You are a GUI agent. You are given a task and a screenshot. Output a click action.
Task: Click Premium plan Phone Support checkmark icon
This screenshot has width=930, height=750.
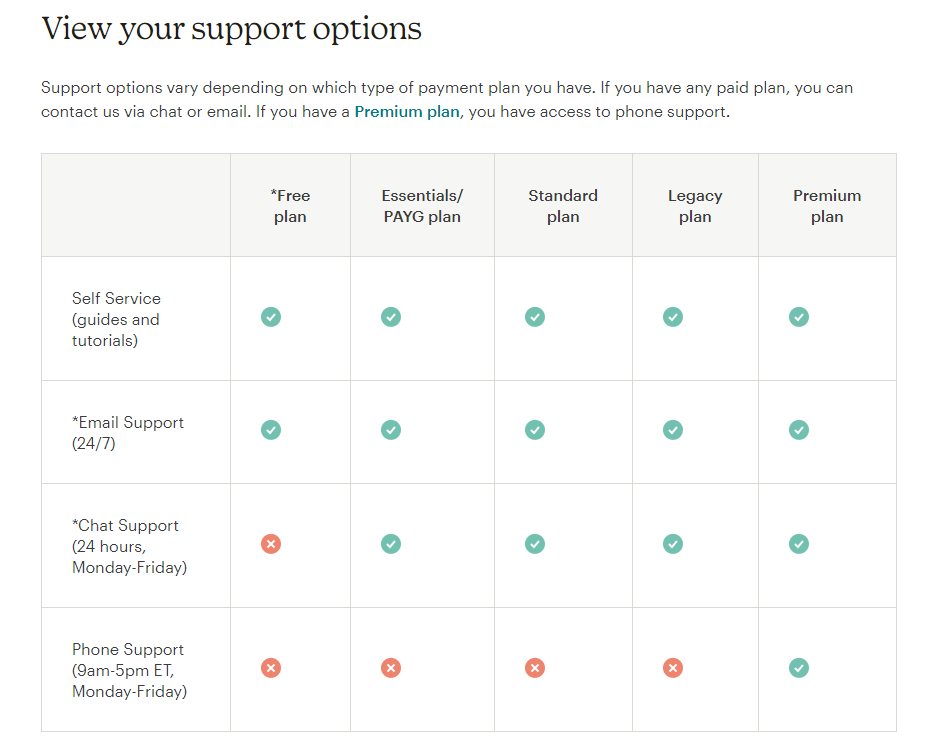point(799,668)
